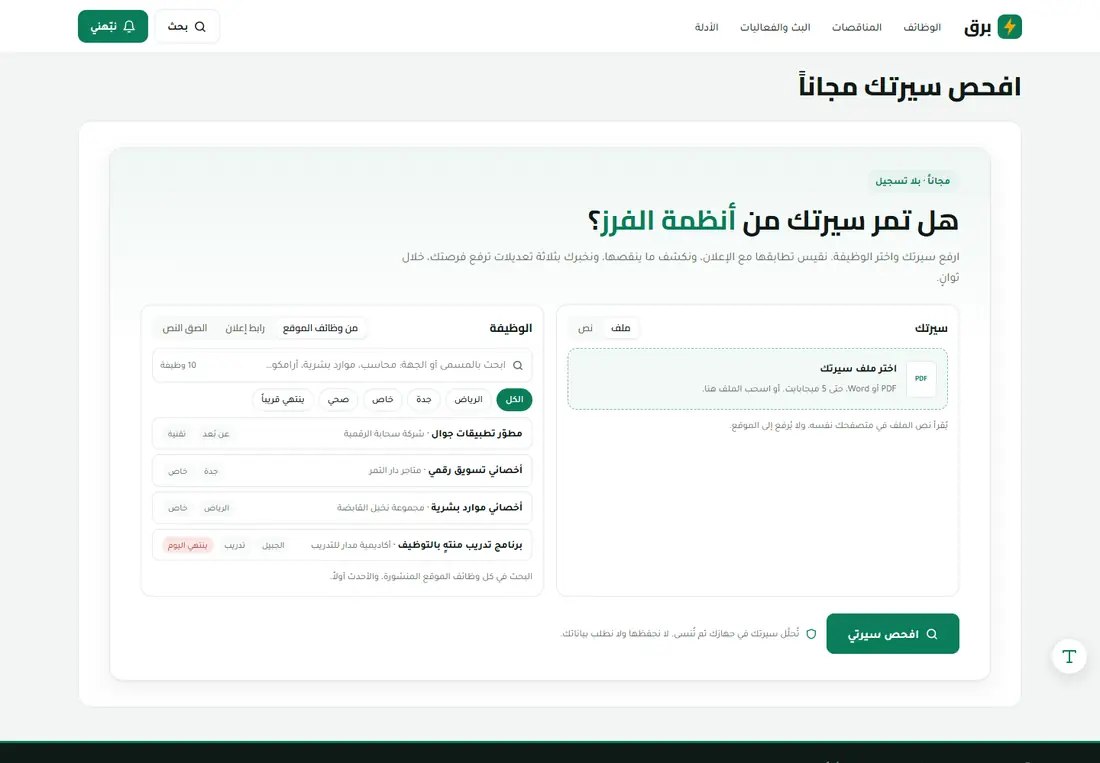Click the تقنية tag
Viewport: 1100px width, 763px height.
click(x=177, y=434)
